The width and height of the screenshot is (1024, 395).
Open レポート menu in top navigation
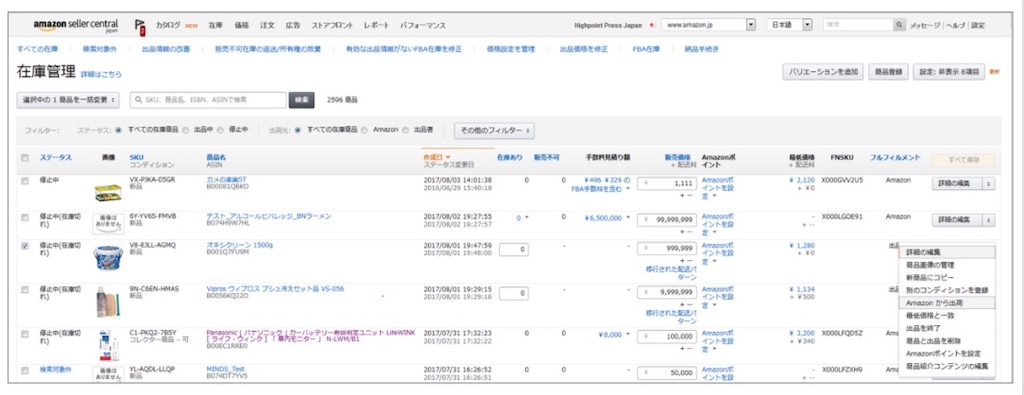(376, 25)
